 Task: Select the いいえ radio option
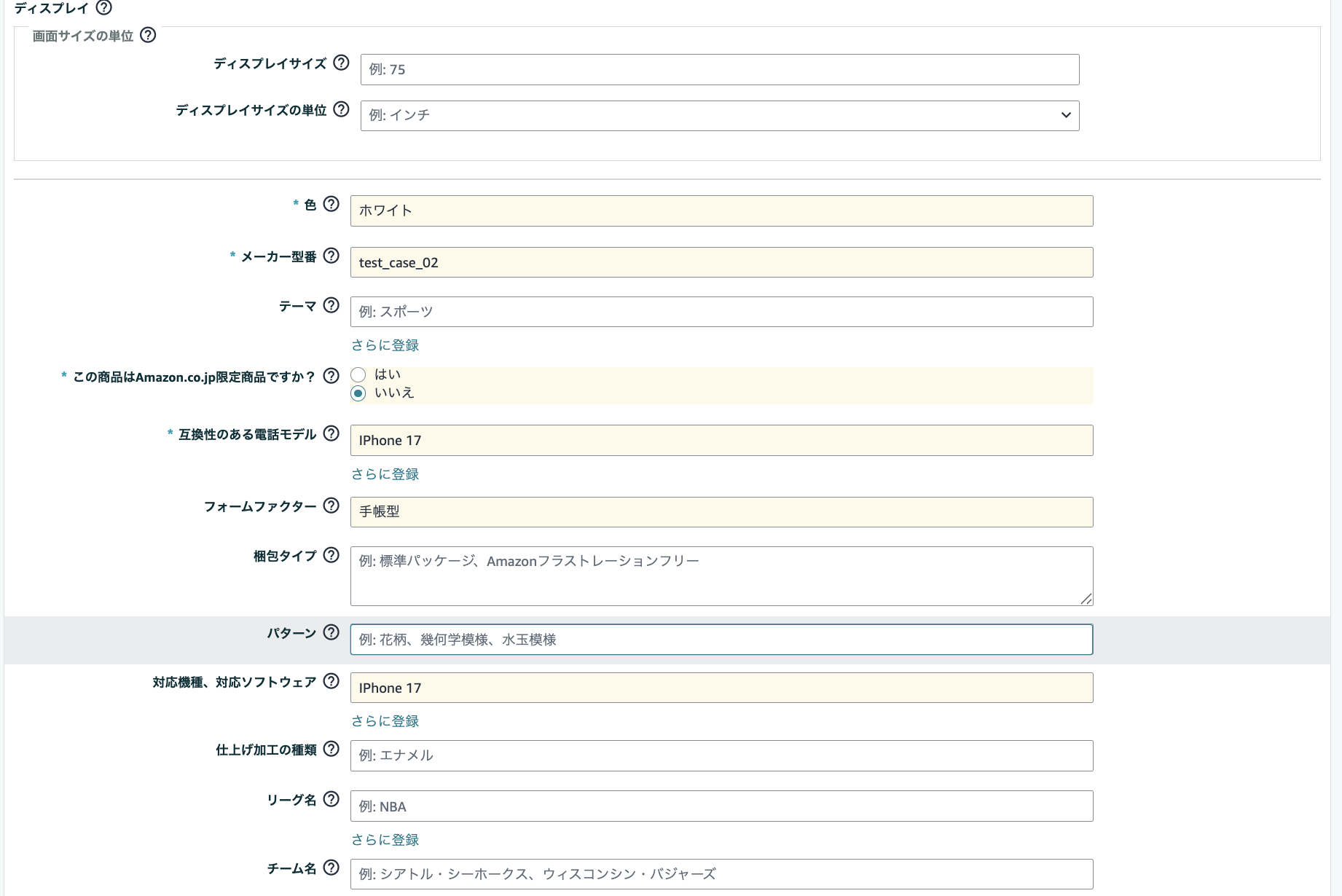[x=358, y=393]
